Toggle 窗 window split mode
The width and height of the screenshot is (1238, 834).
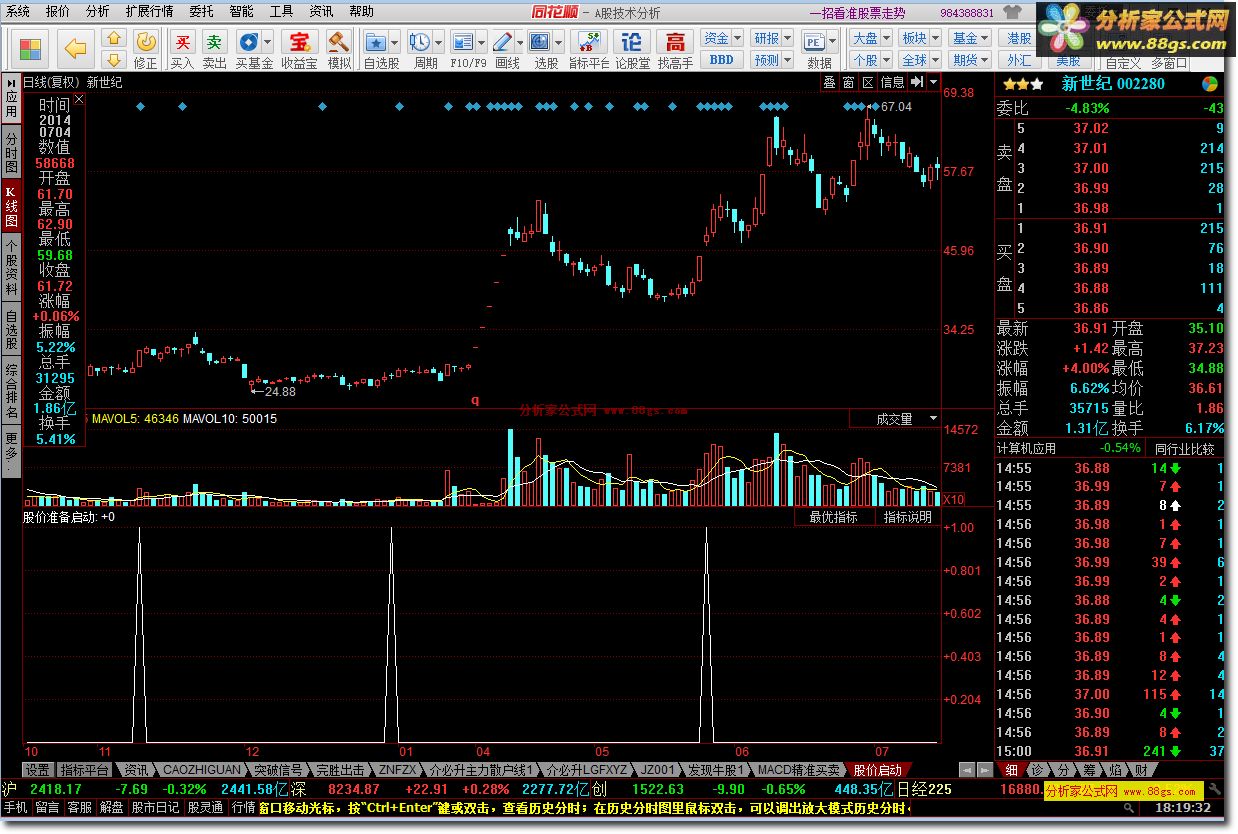[848, 82]
